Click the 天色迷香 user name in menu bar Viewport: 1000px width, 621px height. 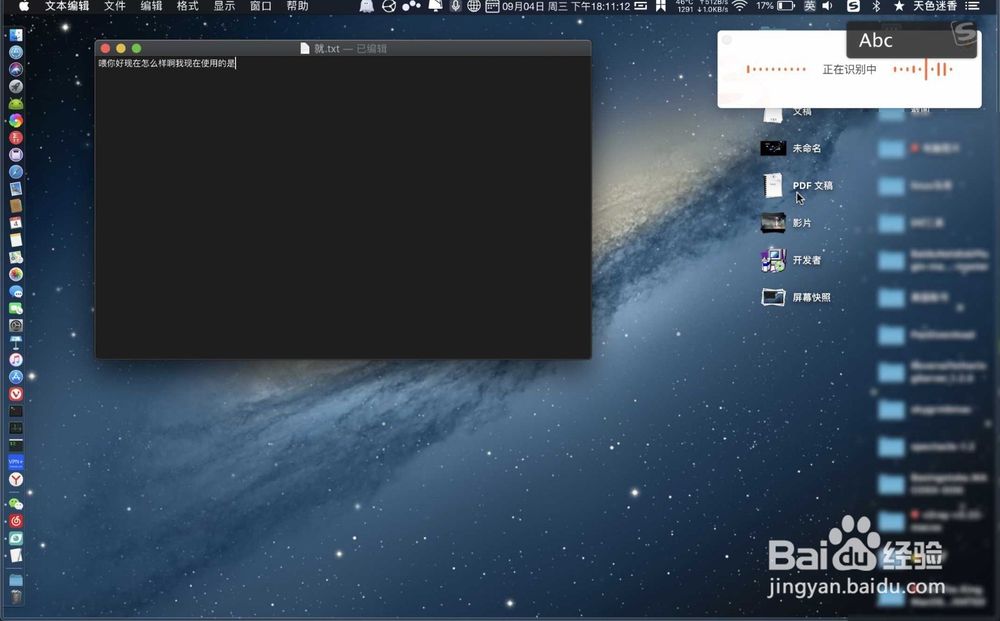pyautogui.click(x=935, y=6)
